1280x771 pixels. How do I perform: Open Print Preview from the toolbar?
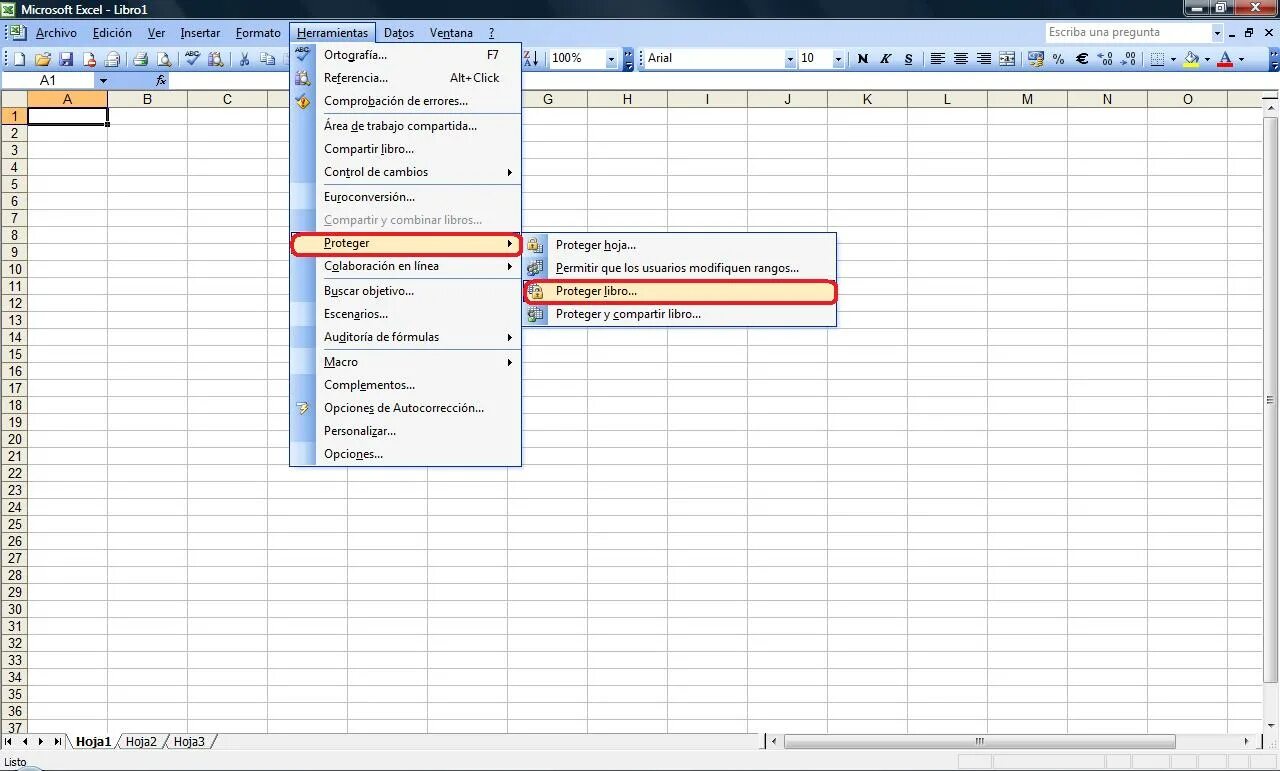[x=164, y=59]
